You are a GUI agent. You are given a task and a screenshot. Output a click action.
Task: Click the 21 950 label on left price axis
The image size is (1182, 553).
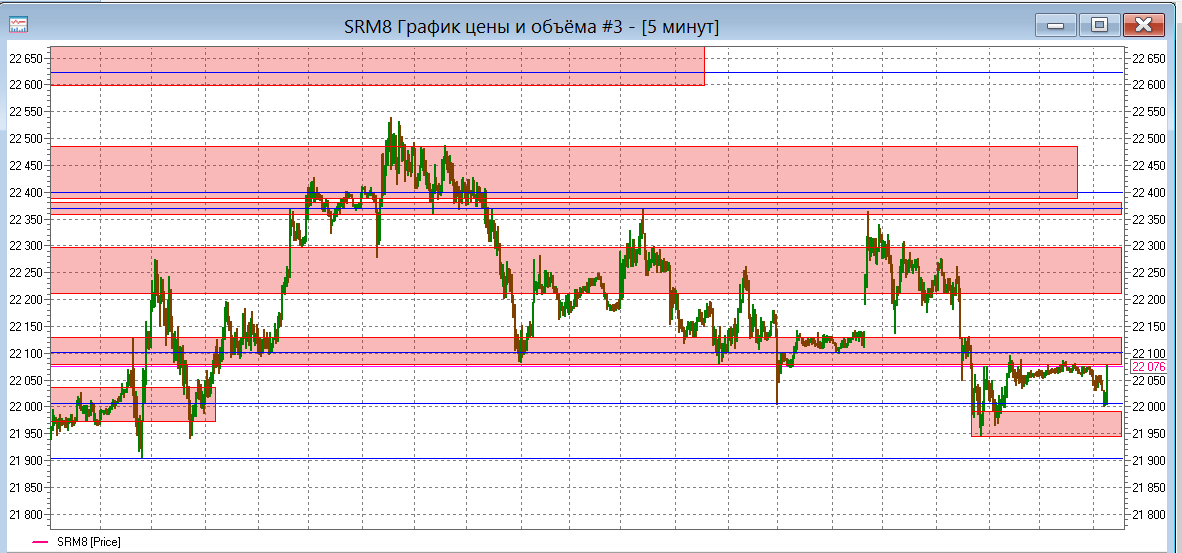pos(25,434)
